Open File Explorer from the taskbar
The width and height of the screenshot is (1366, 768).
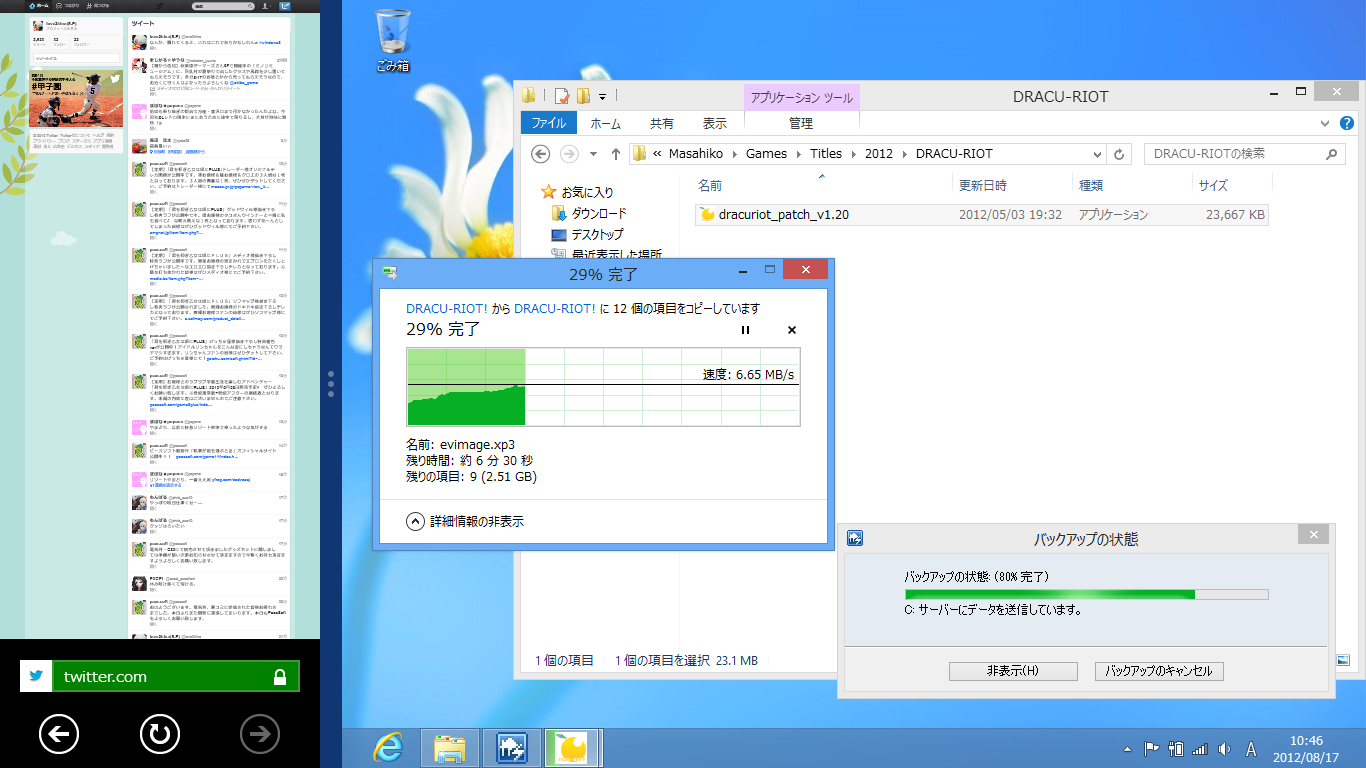pos(449,747)
